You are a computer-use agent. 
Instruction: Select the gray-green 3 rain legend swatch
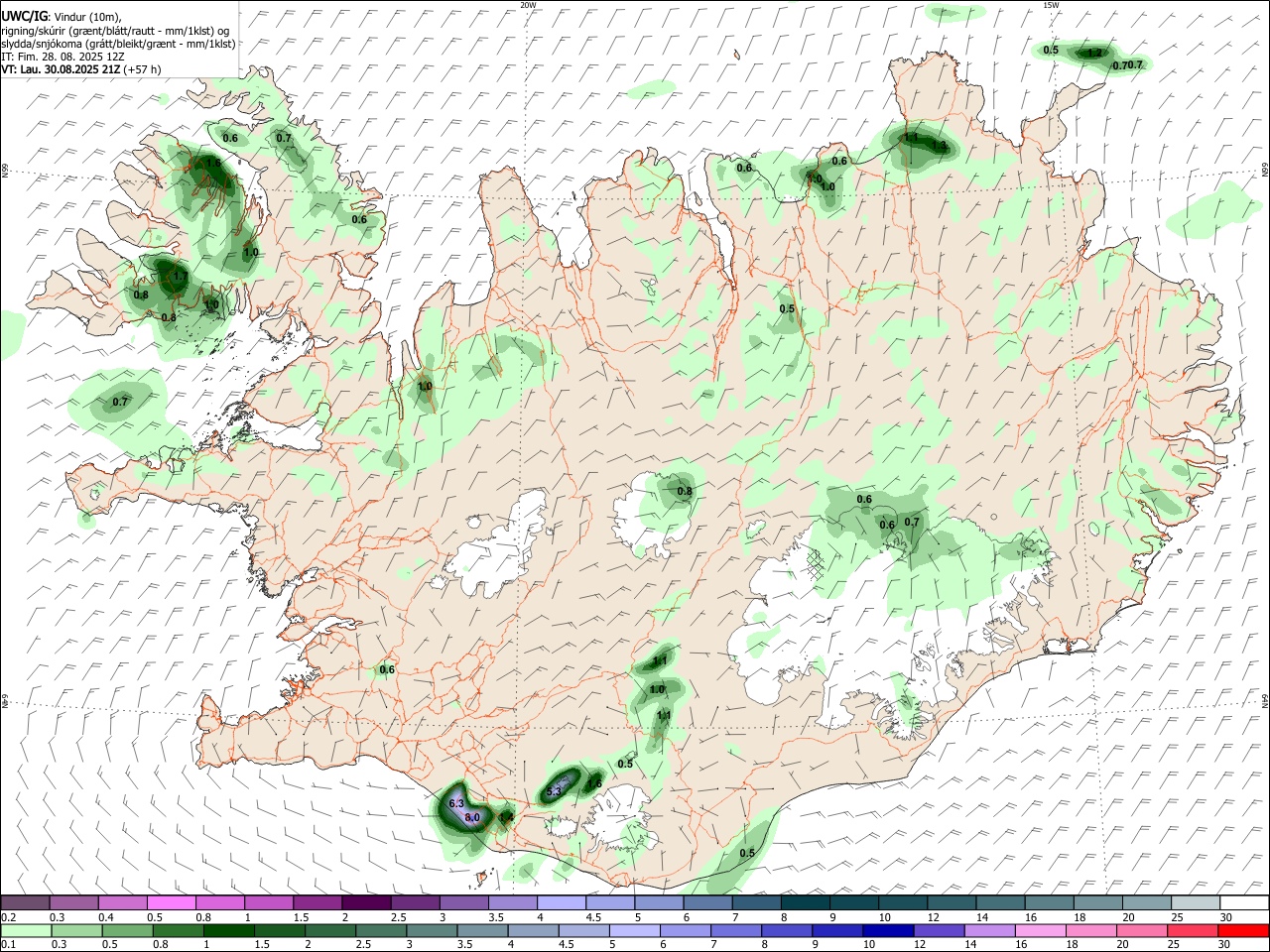coord(432,930)
